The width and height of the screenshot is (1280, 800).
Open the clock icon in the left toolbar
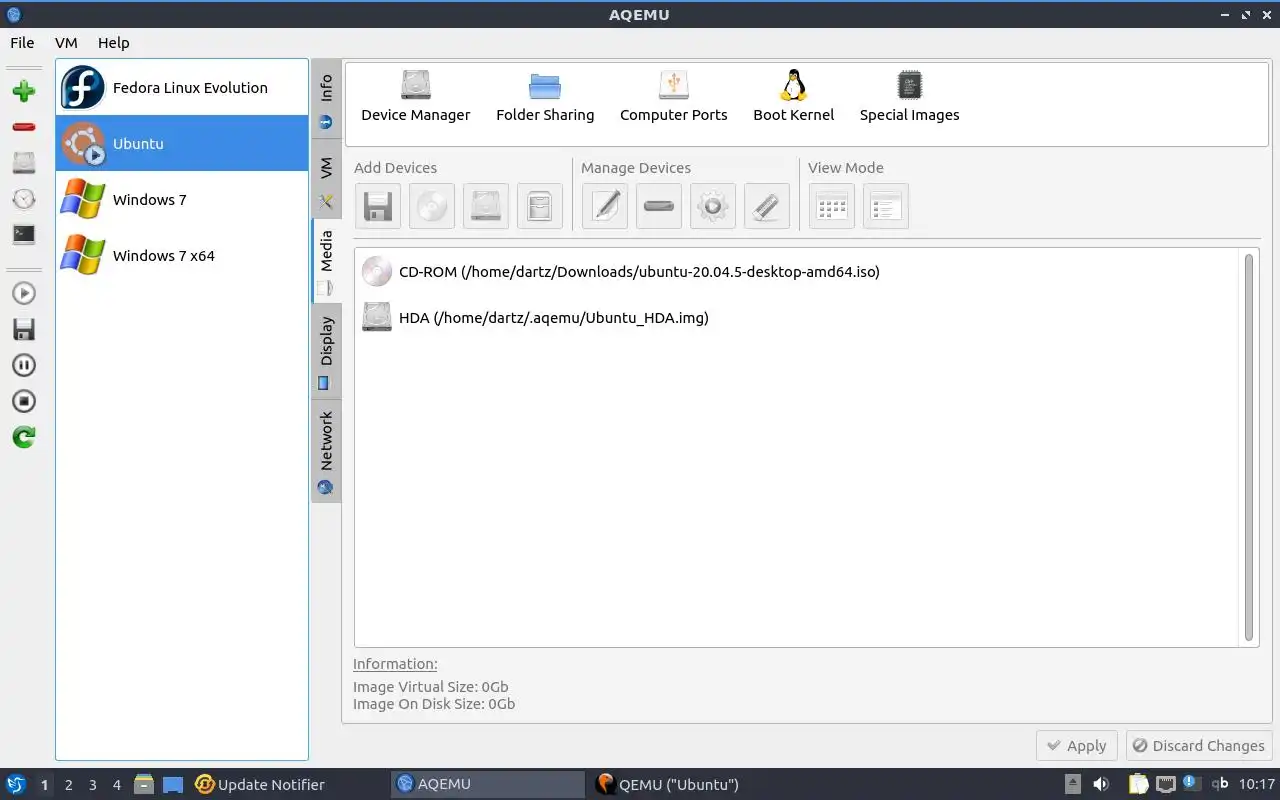pyautogui.click(x=24, y=199)
